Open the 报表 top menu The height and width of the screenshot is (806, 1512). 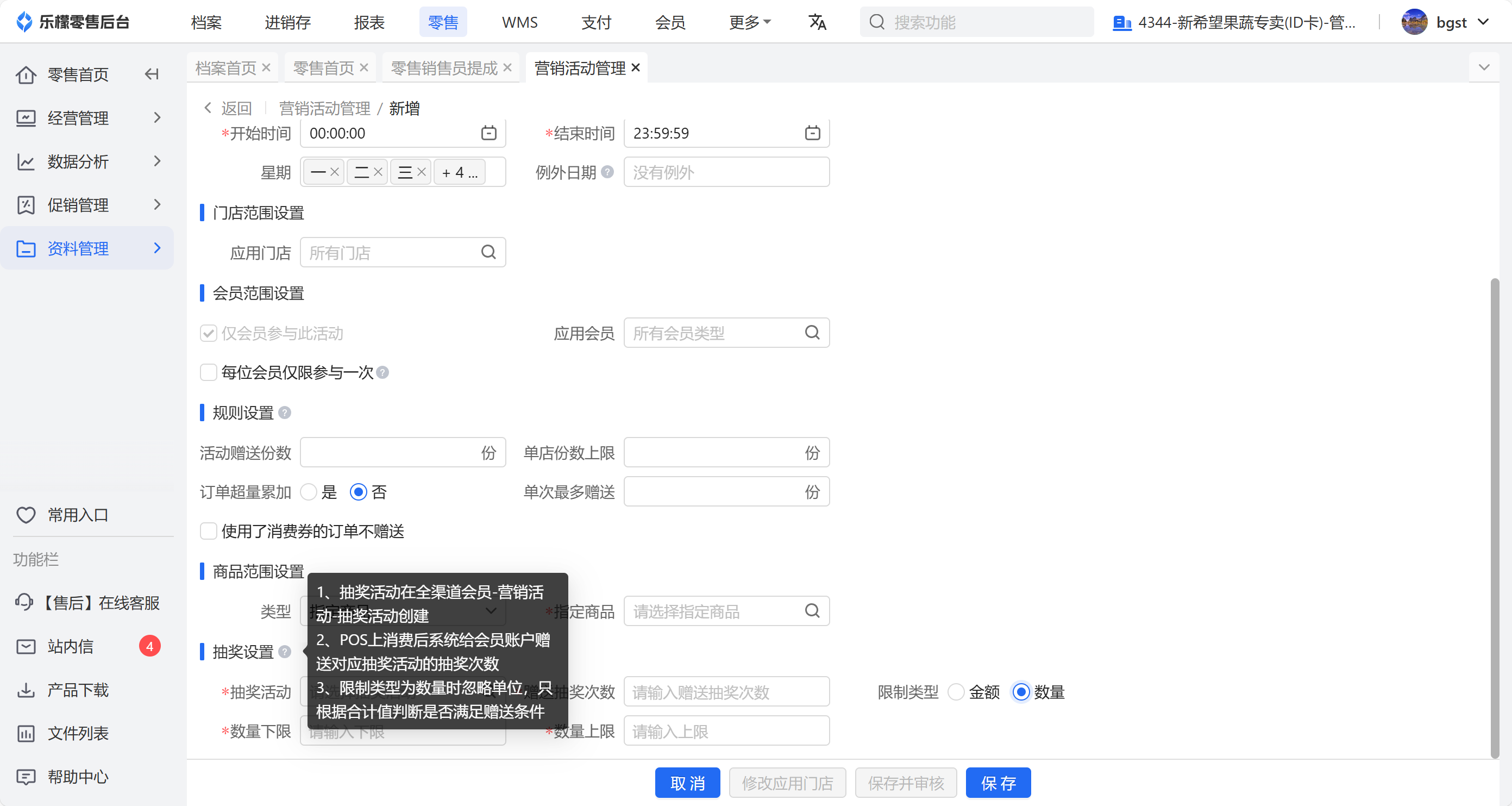(x=369, y=22)
